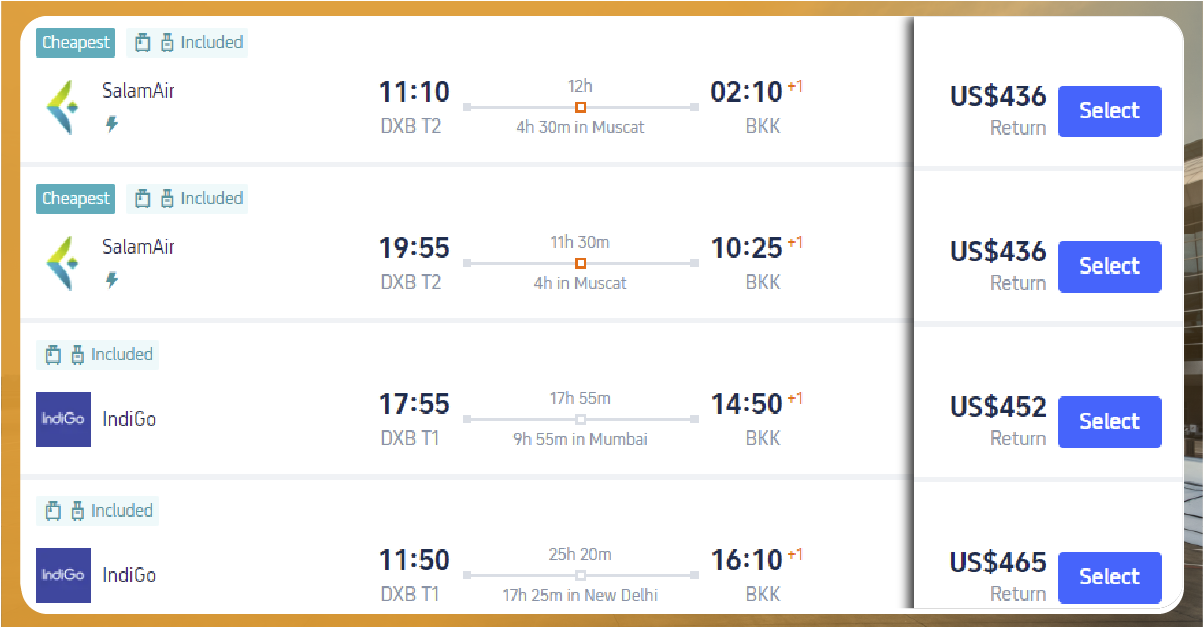This screenshot has width=1203, height=627.
Task: Click the 17h 25m in New Delhi layover text
Action: pos(580,595)
